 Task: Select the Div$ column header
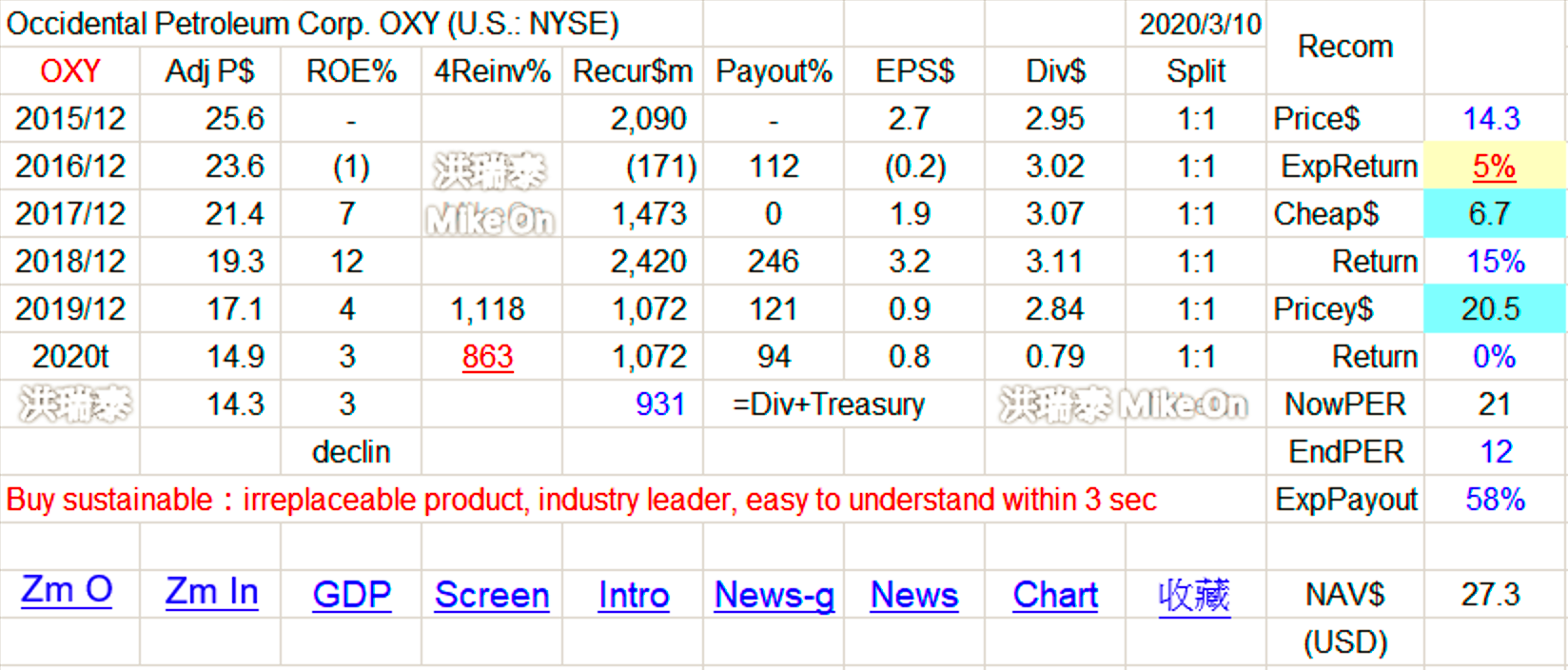pyautogui.click(x=1055, y=71)
